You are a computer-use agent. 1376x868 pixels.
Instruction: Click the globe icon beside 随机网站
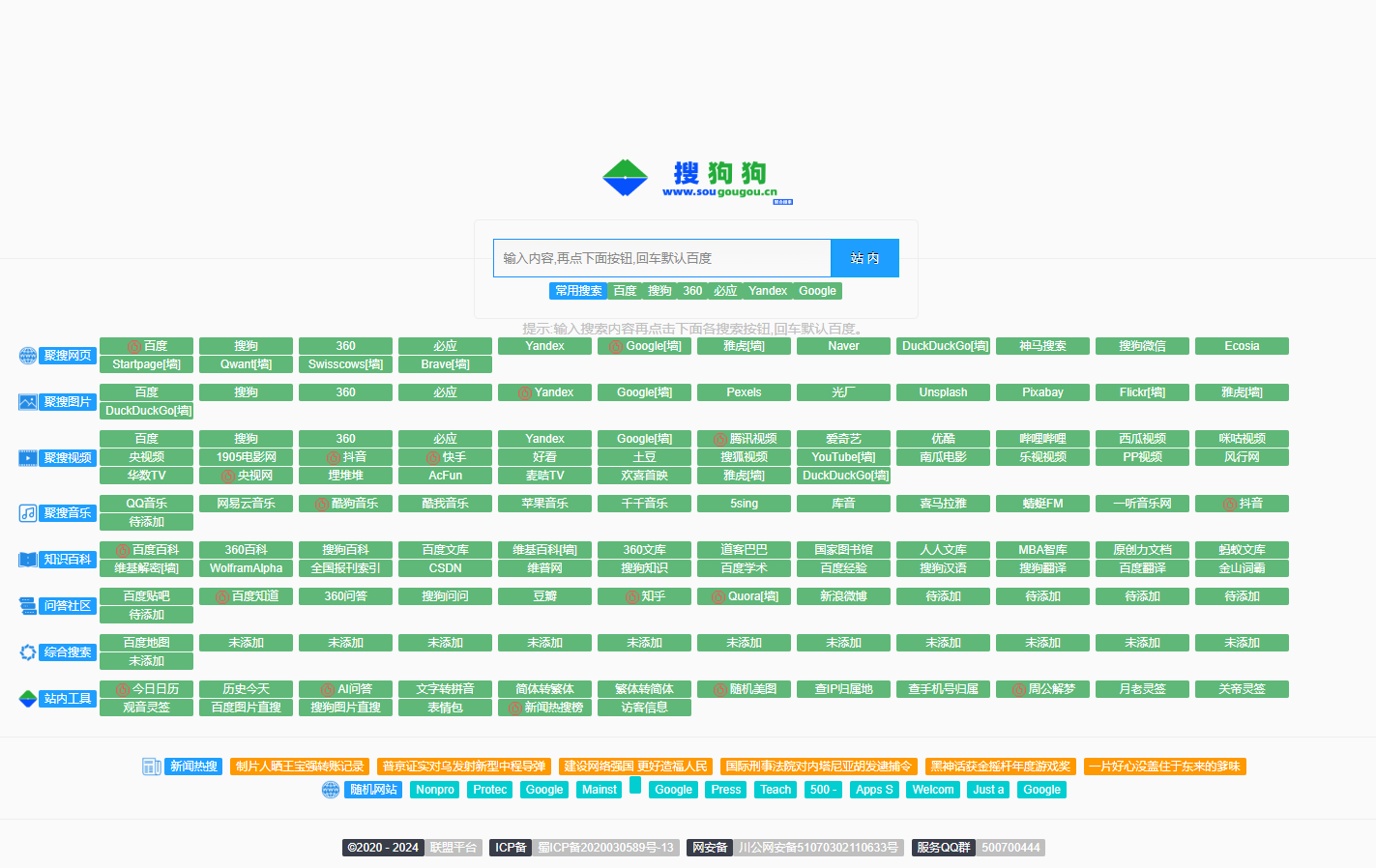tap(331, 790)
